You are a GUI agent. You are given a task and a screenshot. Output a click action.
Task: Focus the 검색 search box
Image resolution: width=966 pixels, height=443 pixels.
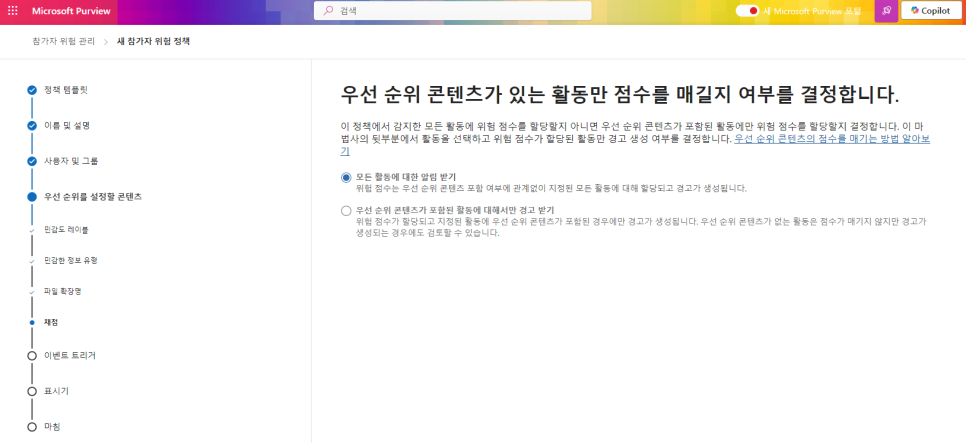tap(452, 10)
